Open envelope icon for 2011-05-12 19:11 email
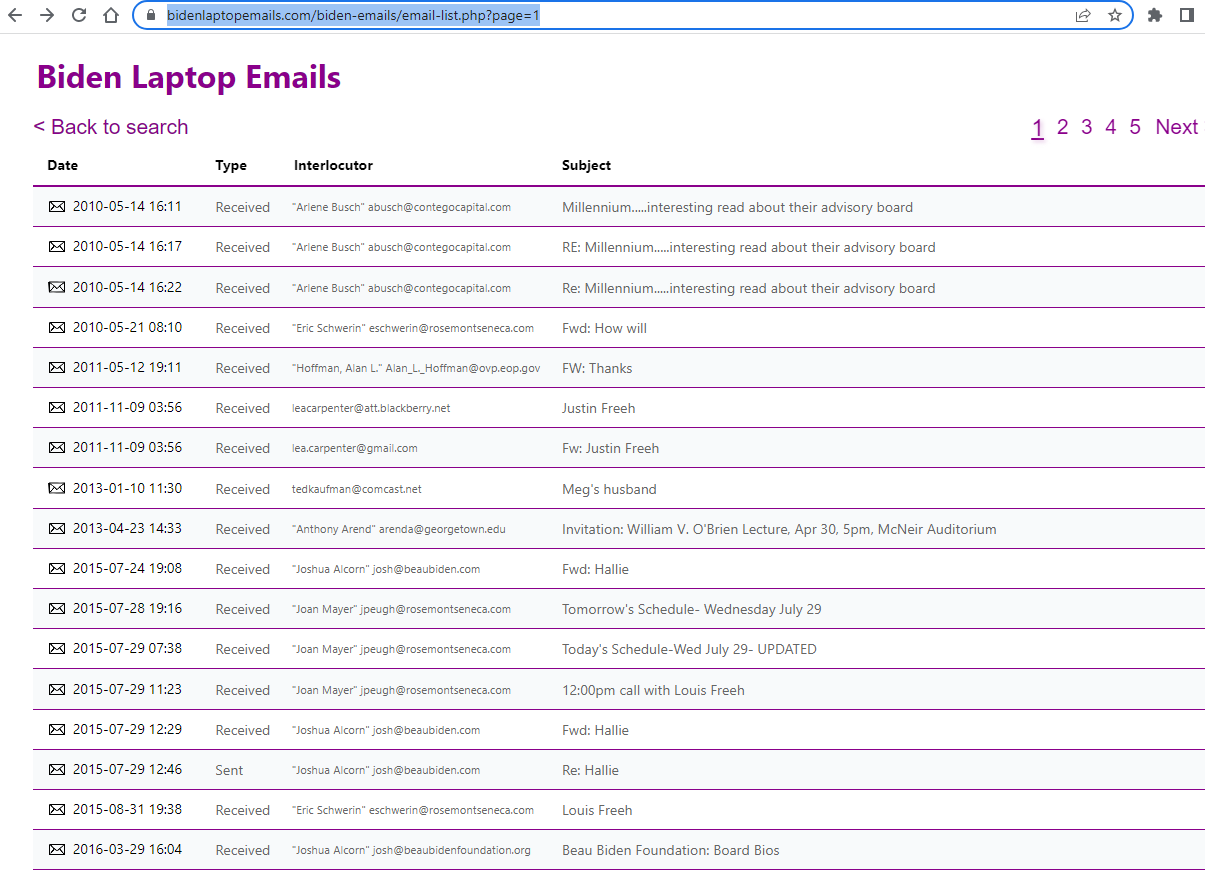Image resolution: width=1205 pixels, height=876 pixels. pos(57,367)
